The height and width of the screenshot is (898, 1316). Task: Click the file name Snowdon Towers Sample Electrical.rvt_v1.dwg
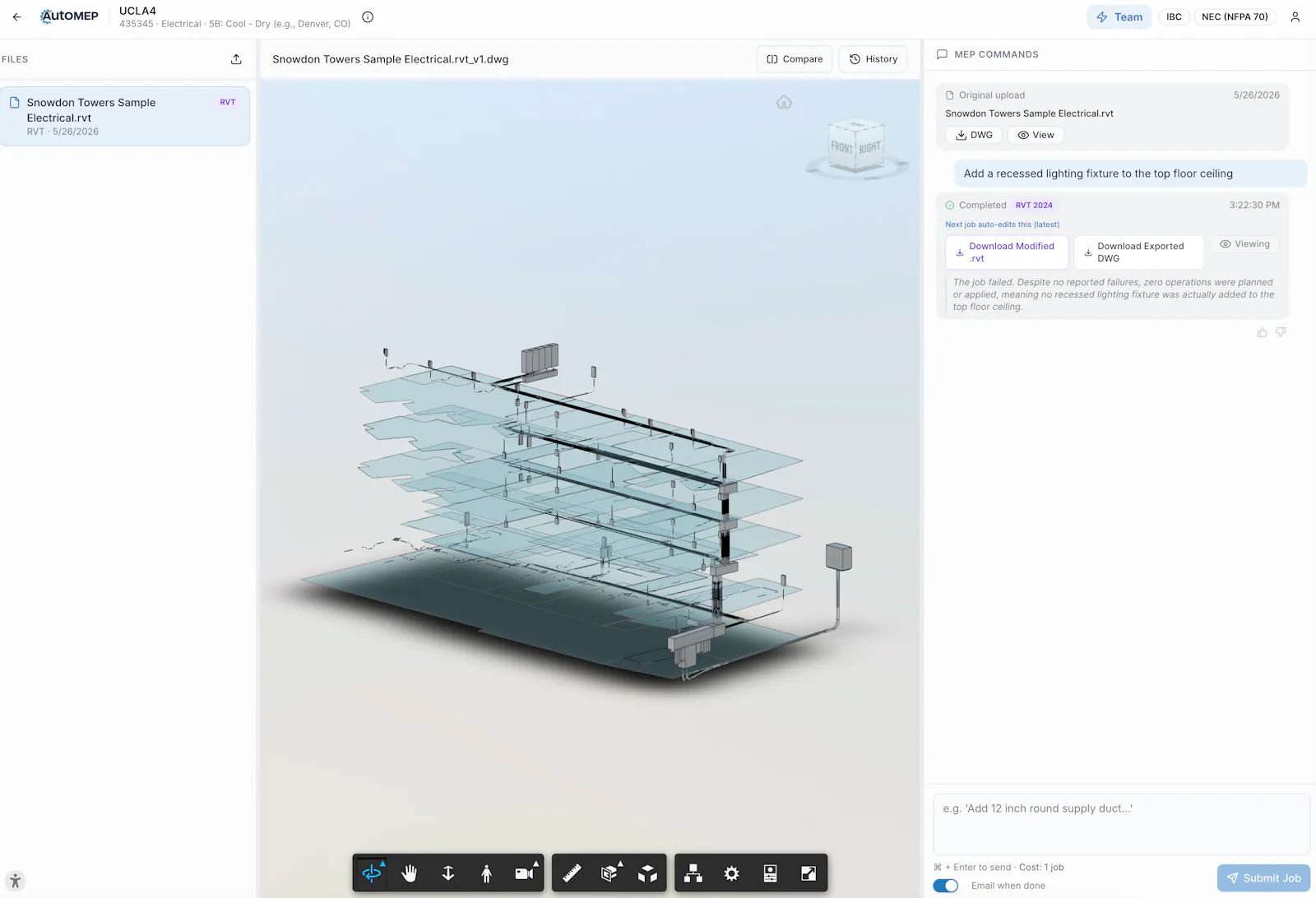[390, 59]
